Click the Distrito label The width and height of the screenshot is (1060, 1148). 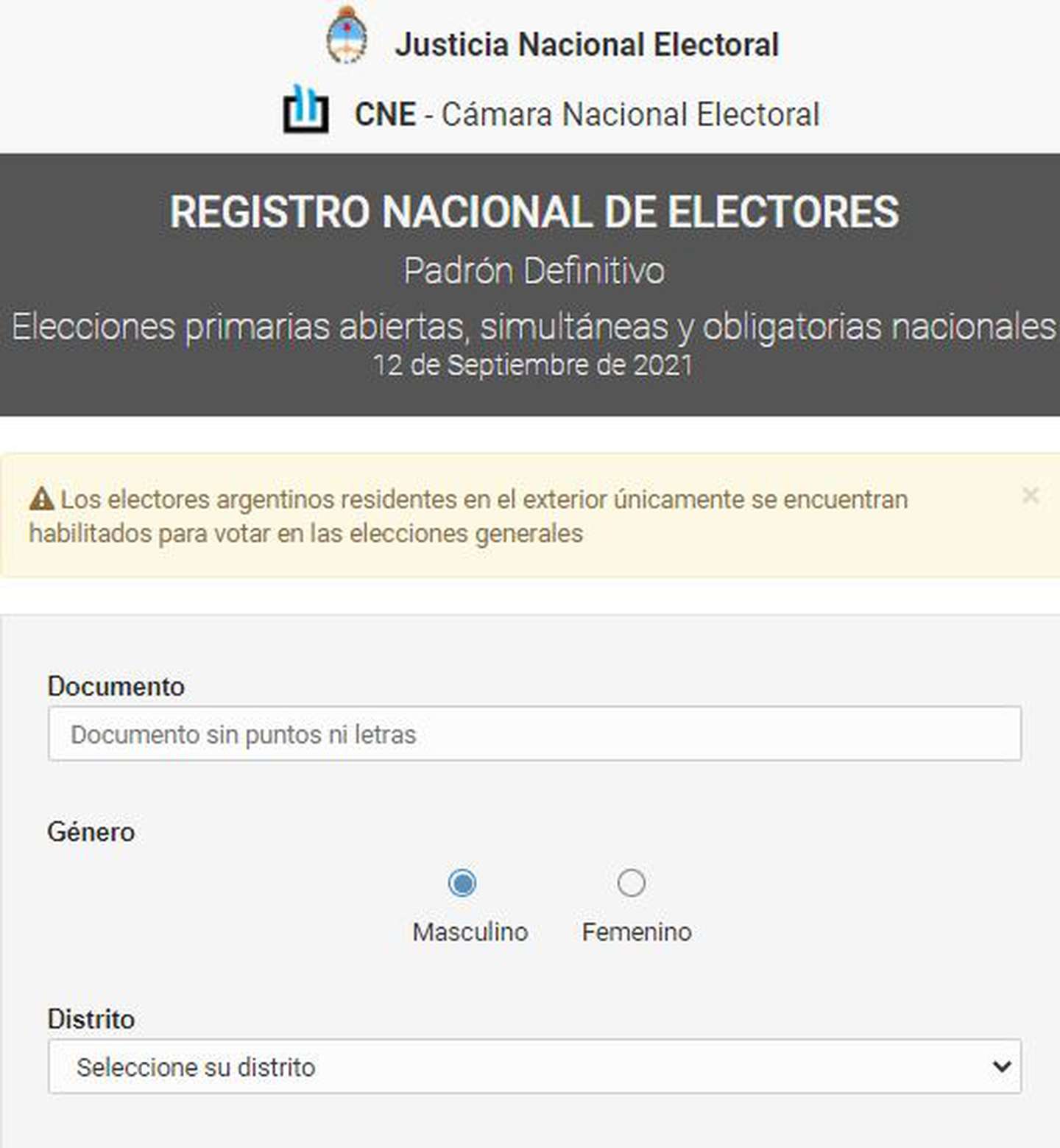(x=91, y=1019)
